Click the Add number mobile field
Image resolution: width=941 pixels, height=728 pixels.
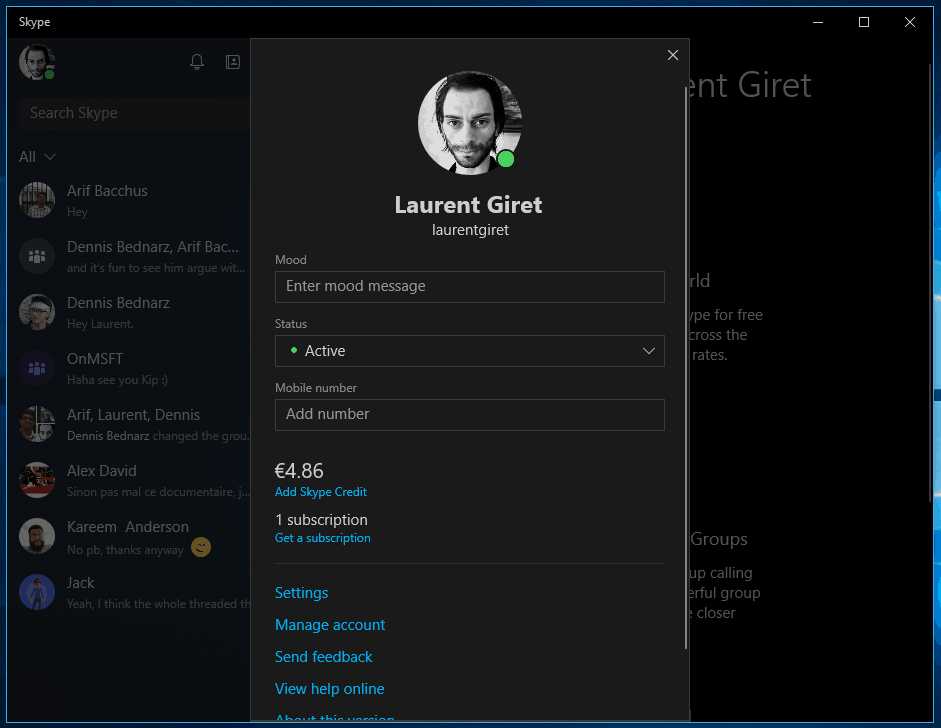469,415
